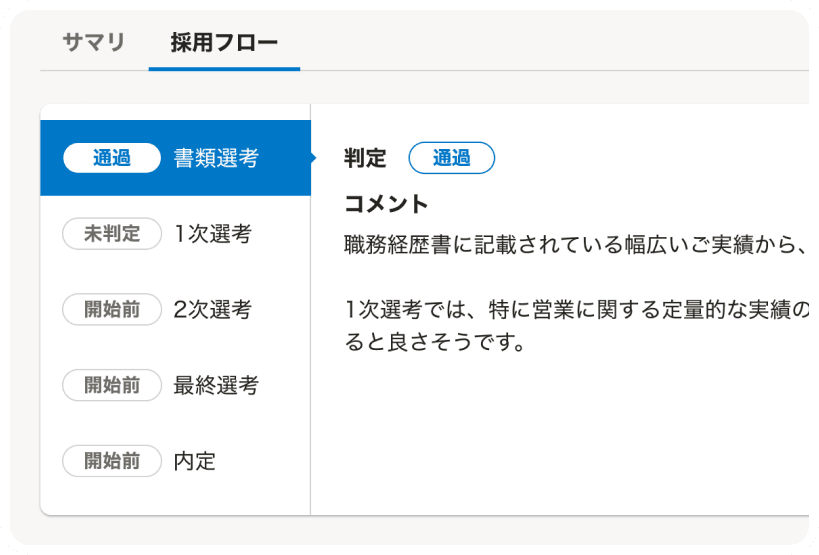819x555 pixels.
Task: Click the 通過 badge beside 書類選考
Action: 112,158
